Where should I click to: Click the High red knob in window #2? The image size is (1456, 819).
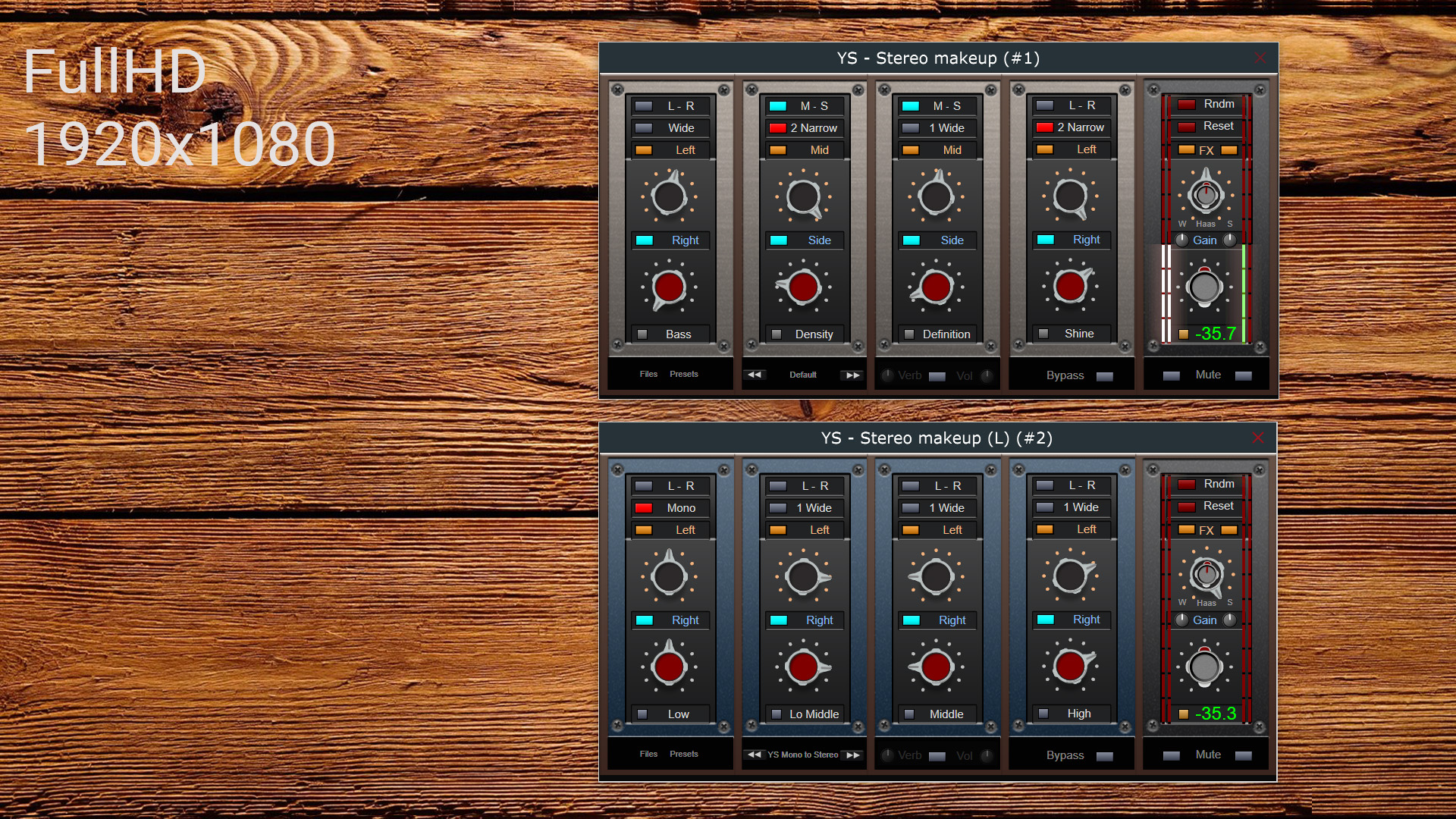point(1070,667)
